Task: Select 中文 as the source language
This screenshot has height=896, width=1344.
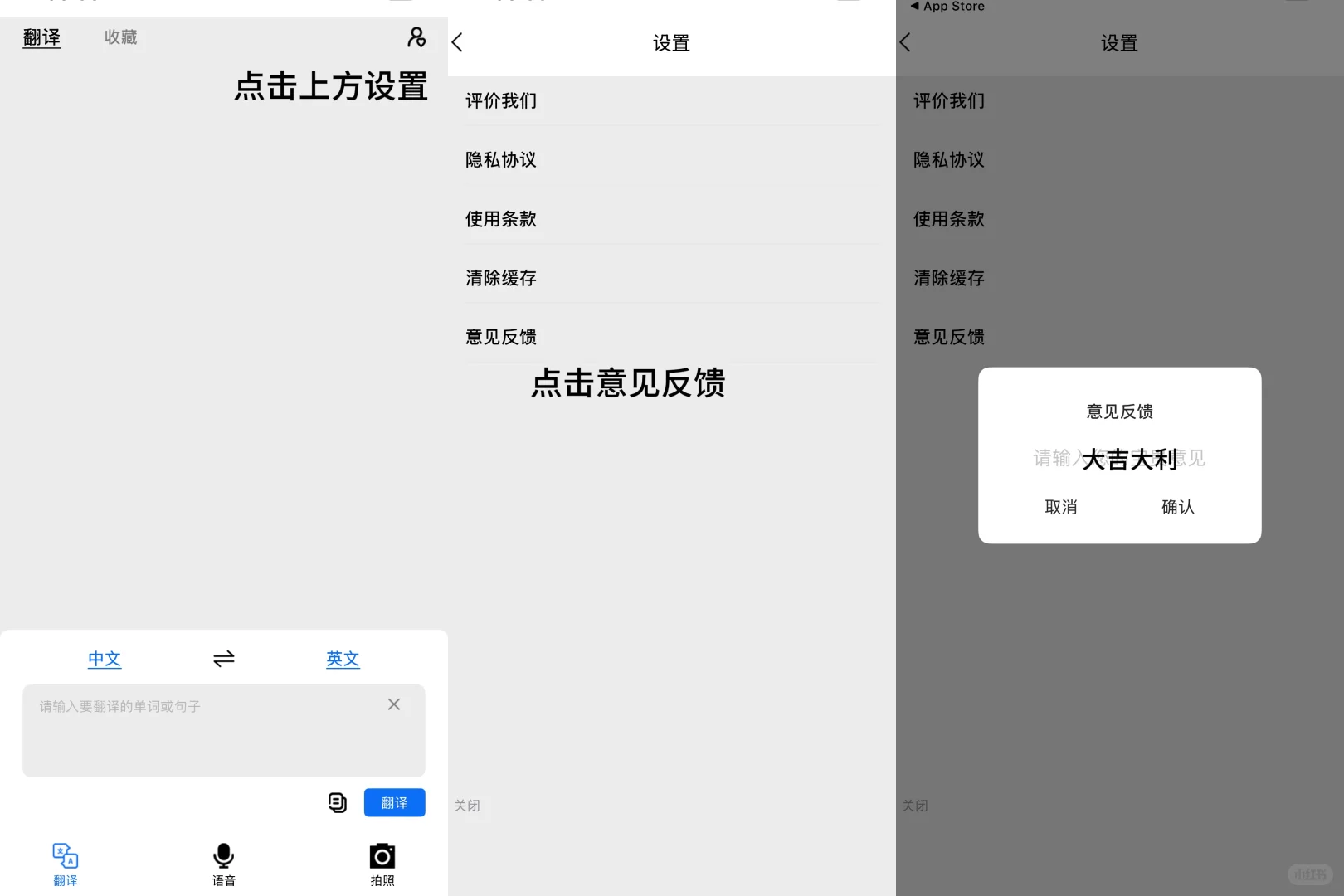Action: [105, 659]
